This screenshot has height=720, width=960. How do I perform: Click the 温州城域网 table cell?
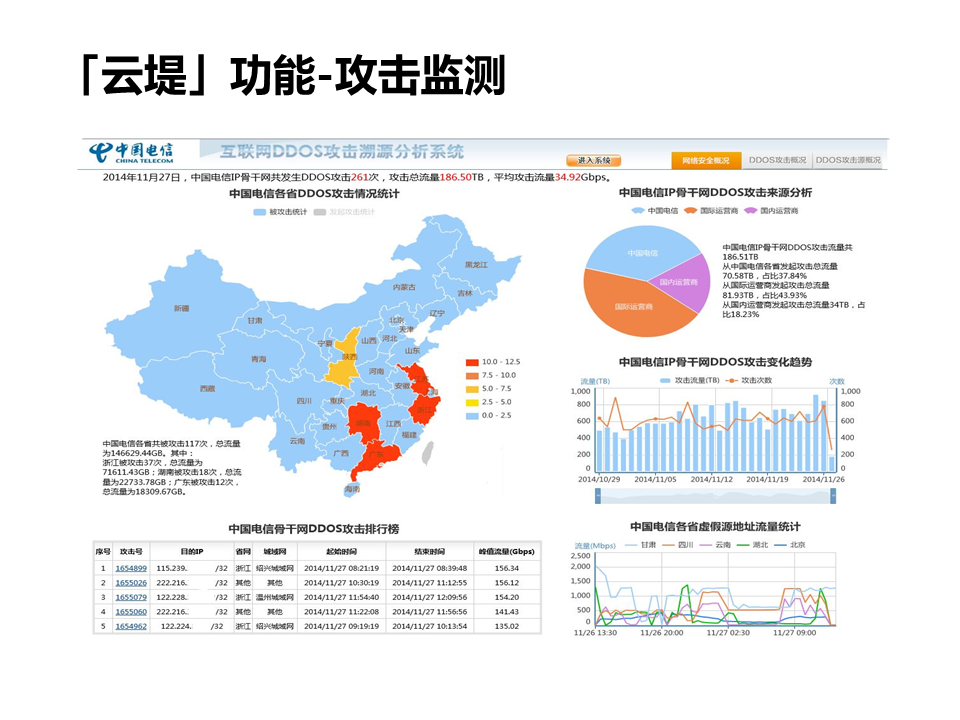275,597
